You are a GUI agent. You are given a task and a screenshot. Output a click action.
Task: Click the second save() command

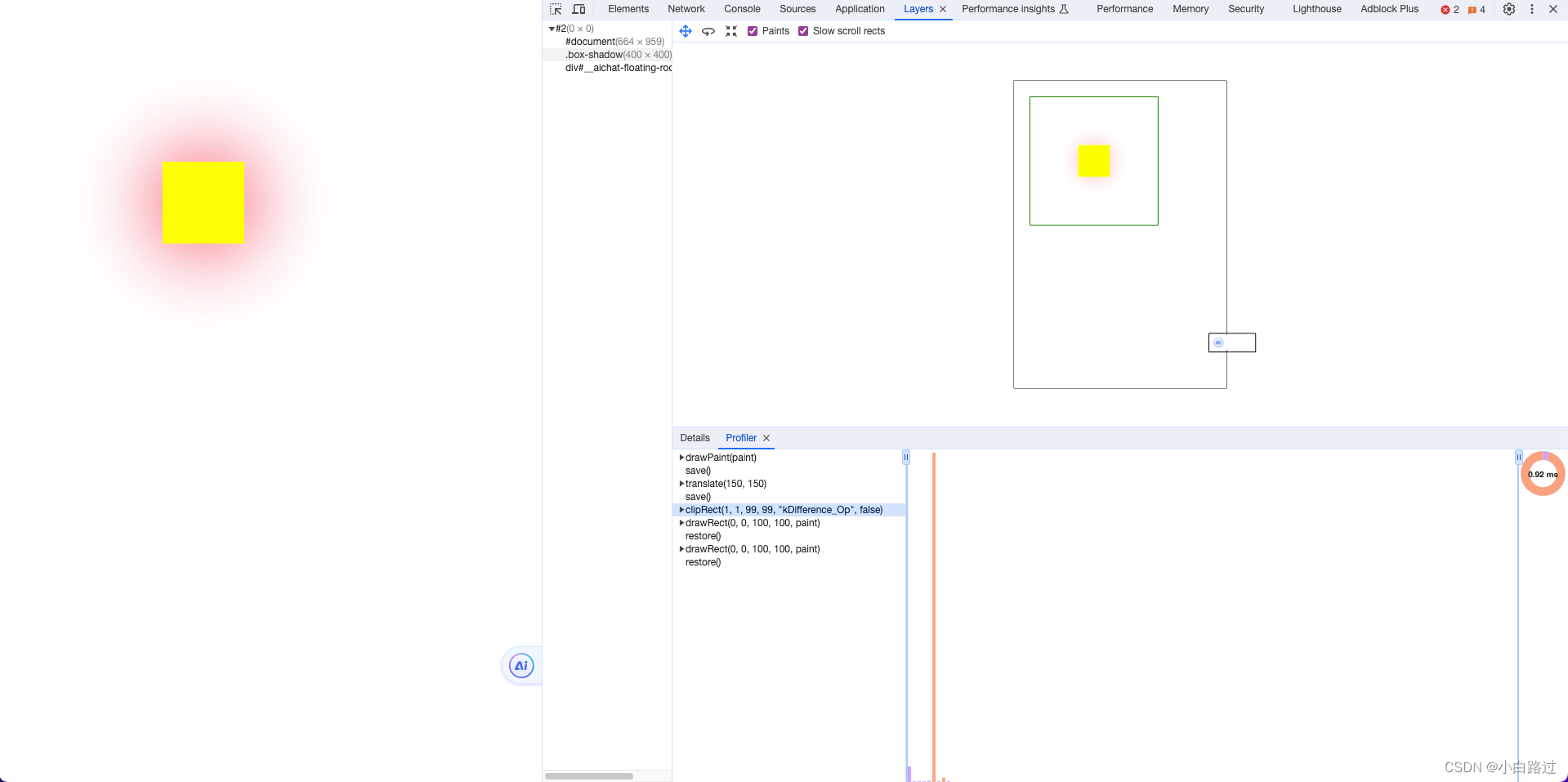[x=698, y=497]
